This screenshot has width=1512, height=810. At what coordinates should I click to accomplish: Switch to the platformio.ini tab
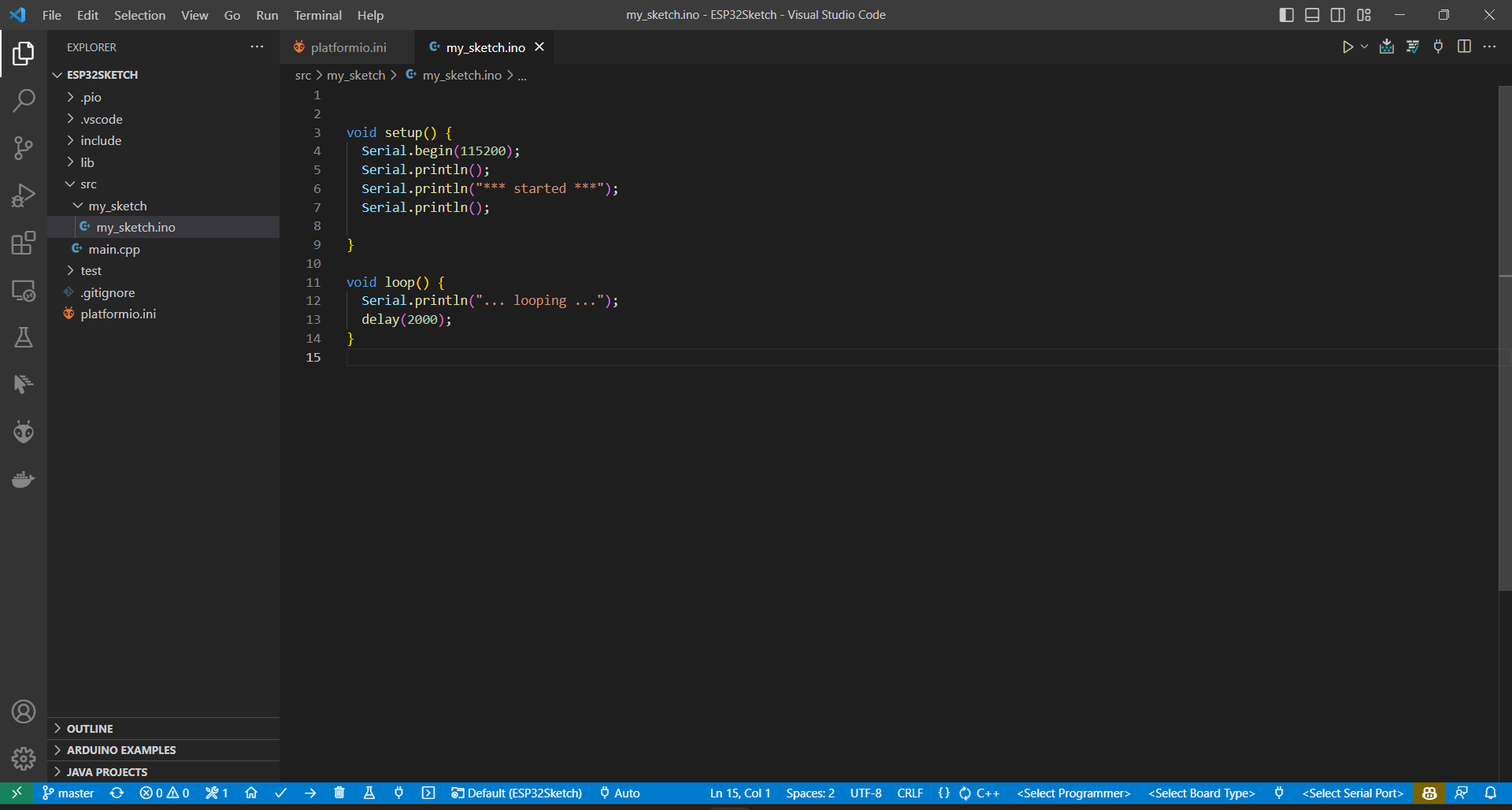tap(347, 47)
